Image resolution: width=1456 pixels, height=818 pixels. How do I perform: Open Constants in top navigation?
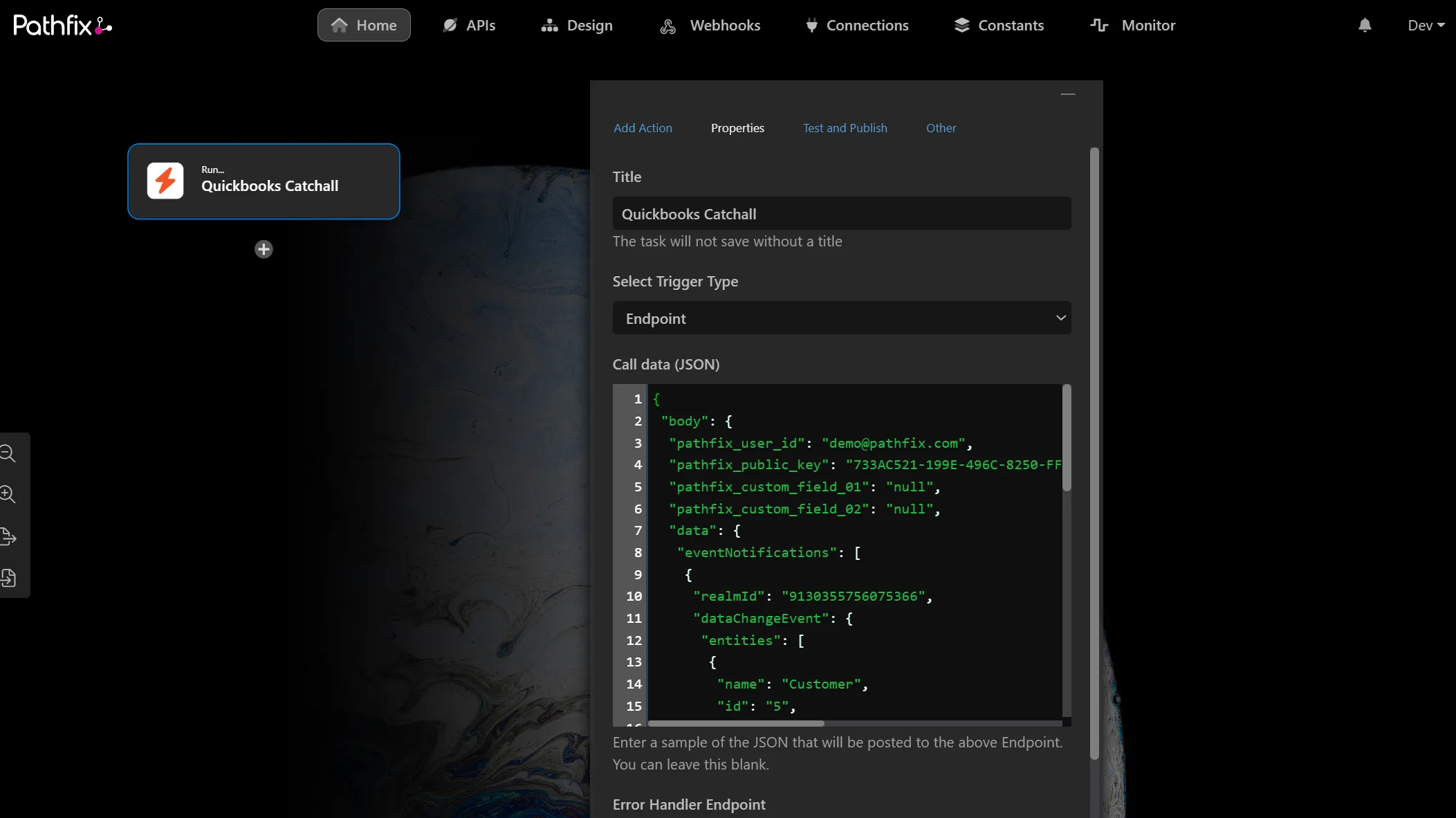point(999,25)
